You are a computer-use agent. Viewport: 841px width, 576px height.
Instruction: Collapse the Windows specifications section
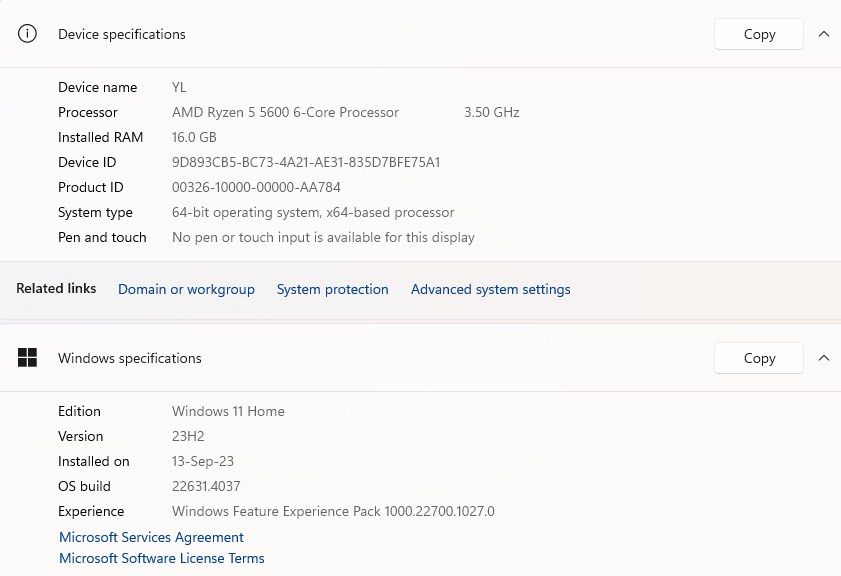click(823, 357)
